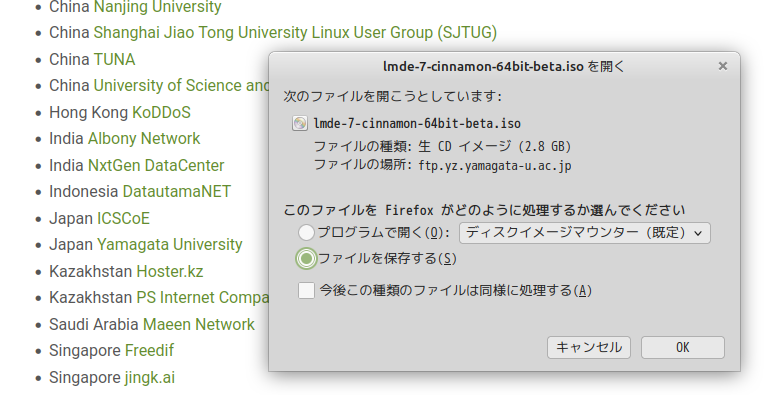Select the プログラムで開く radio button
The height and width of the screenshot is (395, 766).
coord(306,232)
